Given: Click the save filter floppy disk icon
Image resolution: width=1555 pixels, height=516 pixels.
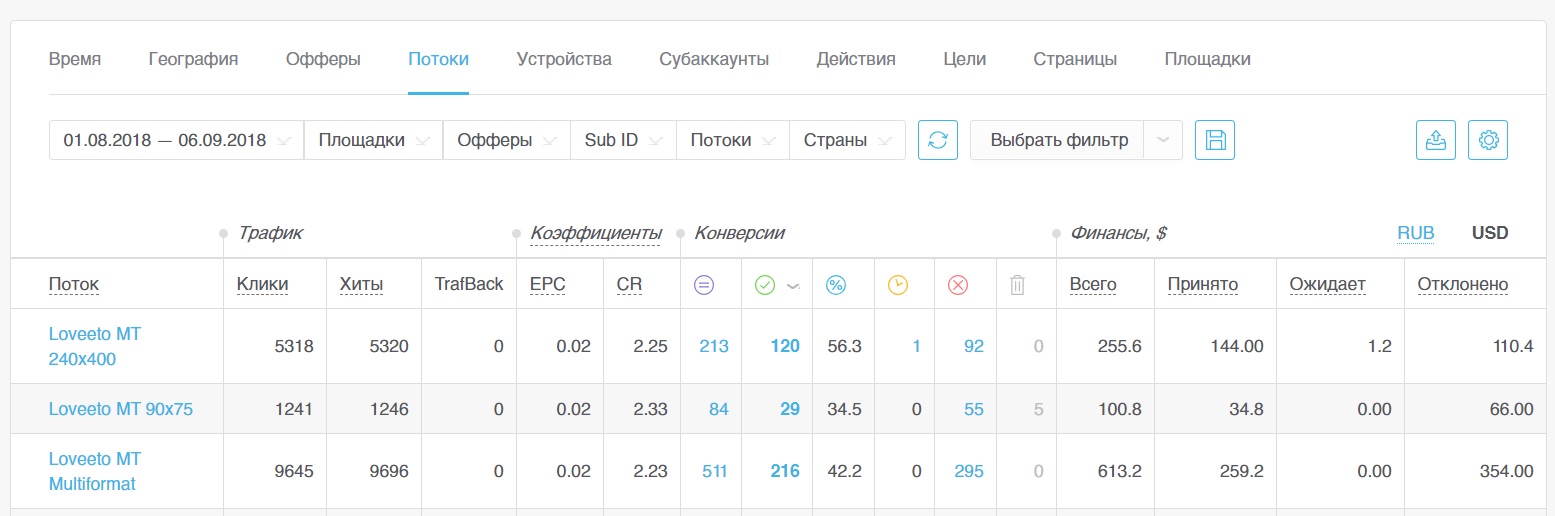Looking at the screenshot, I should click(x=1215, y=140).
